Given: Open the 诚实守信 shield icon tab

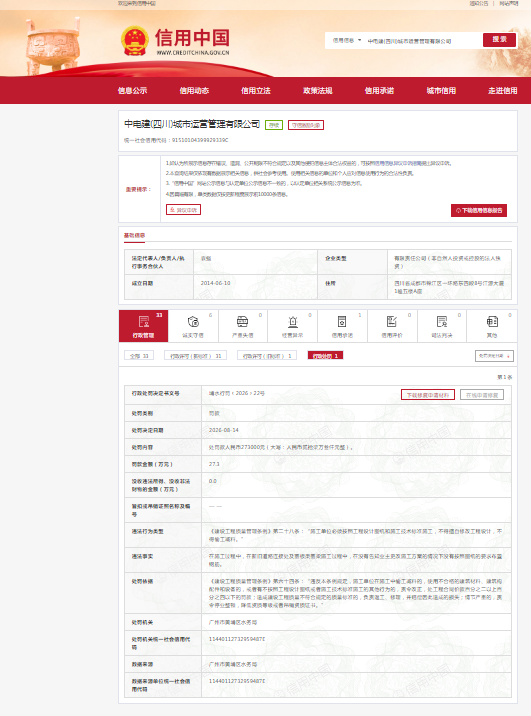Looking at the screenshot, I should point(193,326).
